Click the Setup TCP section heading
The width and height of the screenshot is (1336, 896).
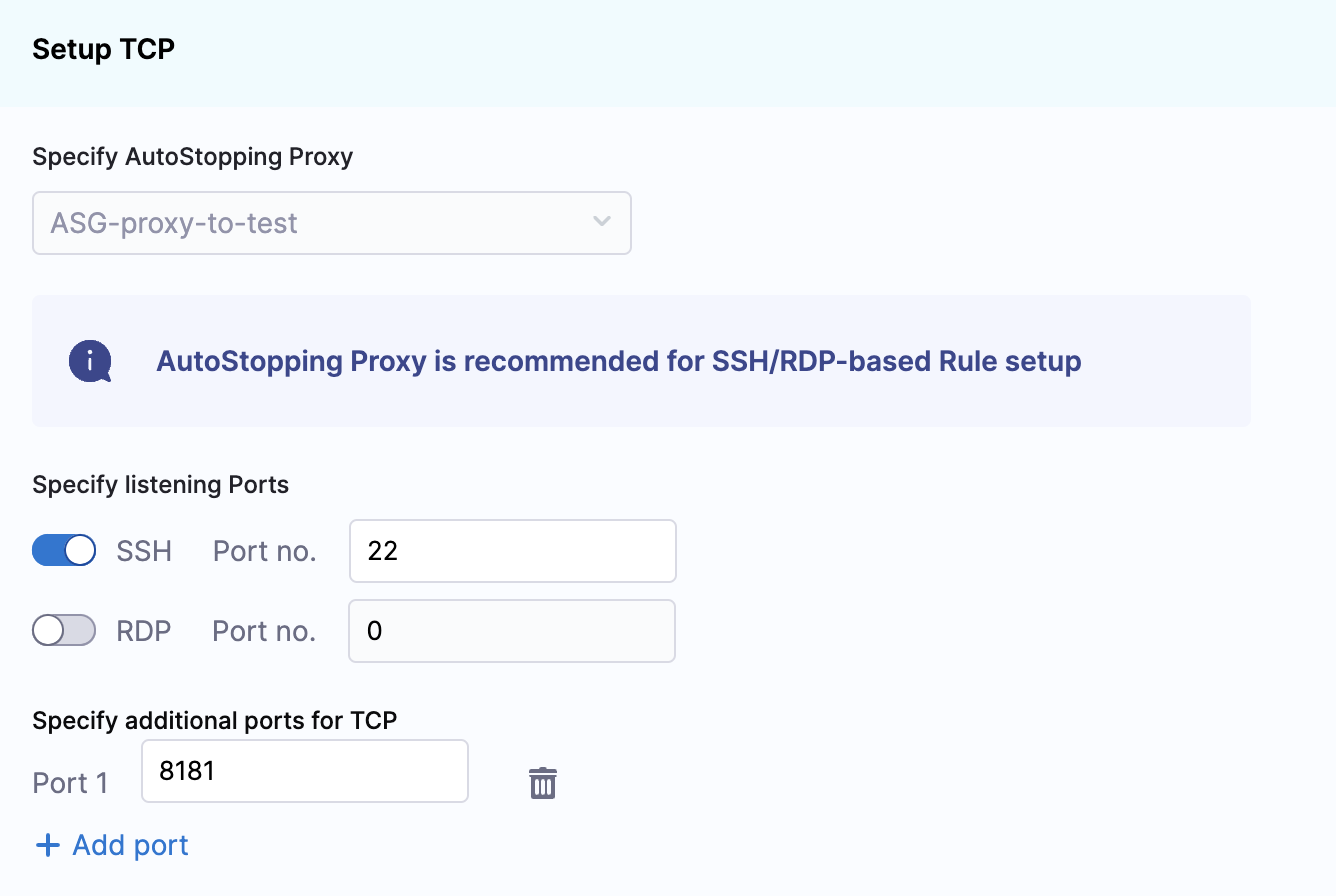pyautogui.click(x=104, y=49)
